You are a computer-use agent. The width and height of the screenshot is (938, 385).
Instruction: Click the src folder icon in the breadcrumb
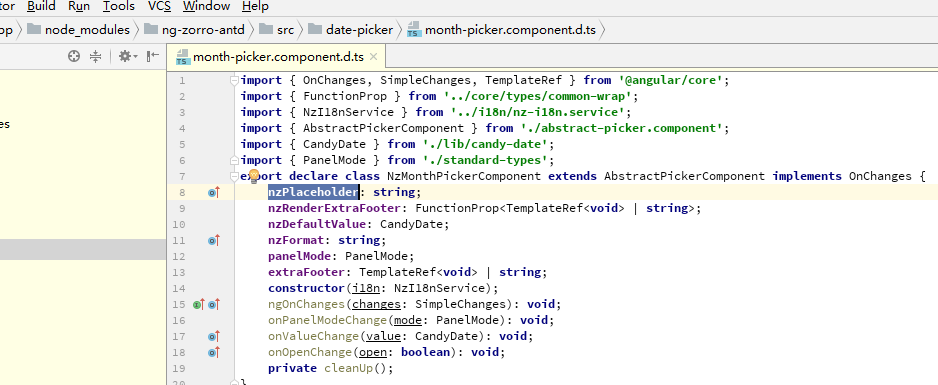[267, 29]
